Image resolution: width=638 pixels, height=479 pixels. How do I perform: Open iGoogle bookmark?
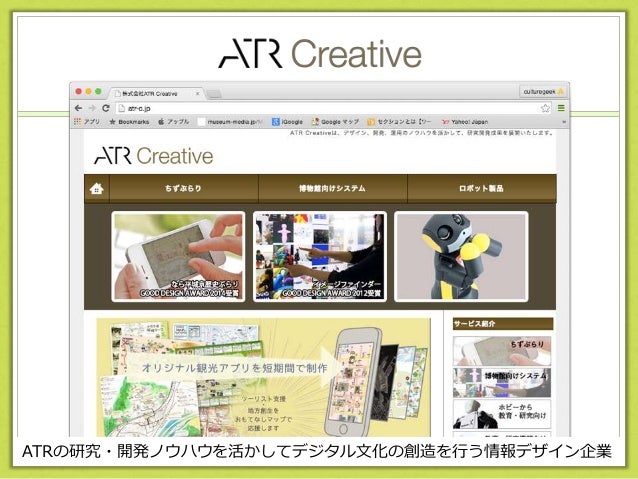pos(288,122)
